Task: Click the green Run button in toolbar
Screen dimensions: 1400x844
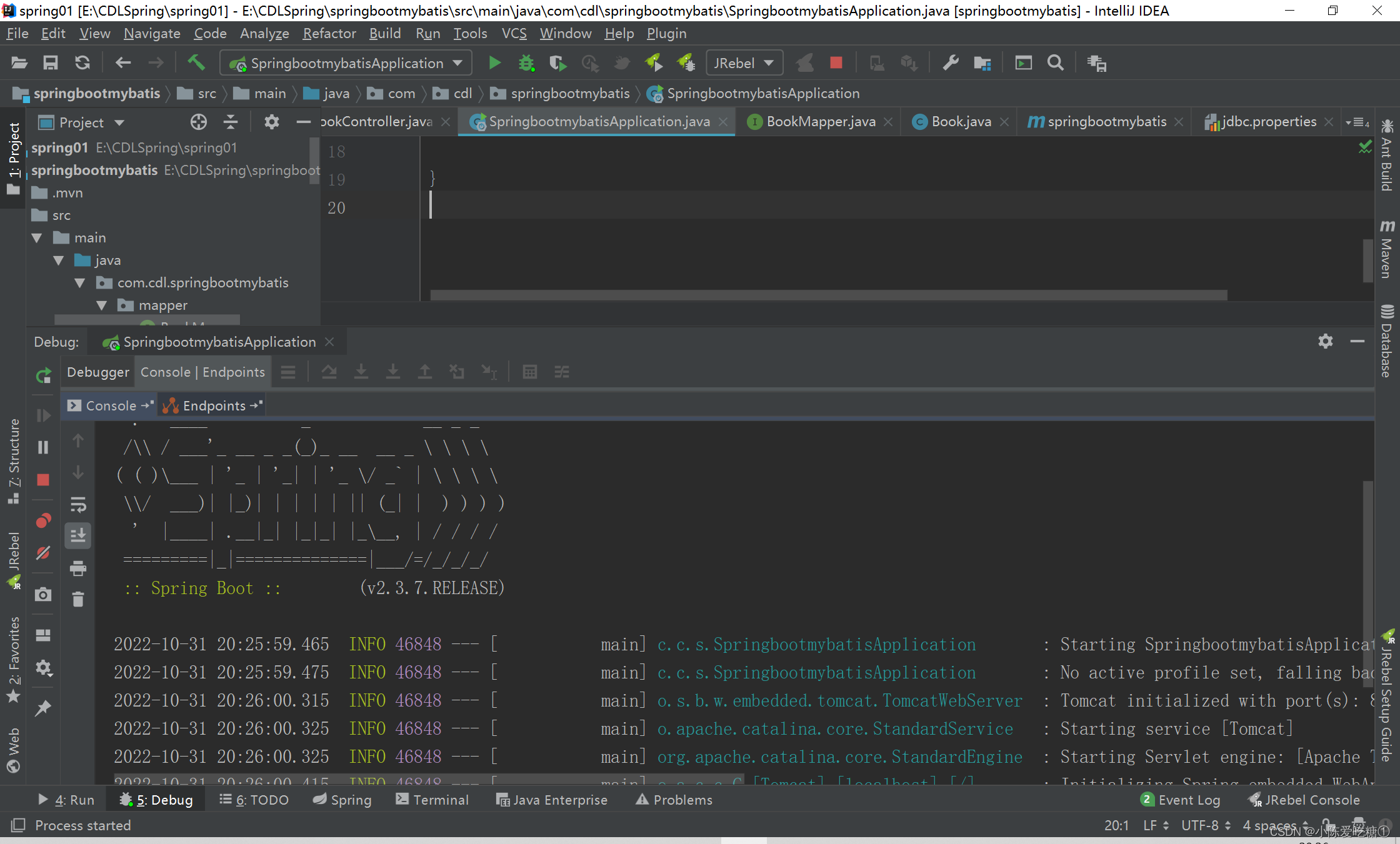Action: point(494,62)
